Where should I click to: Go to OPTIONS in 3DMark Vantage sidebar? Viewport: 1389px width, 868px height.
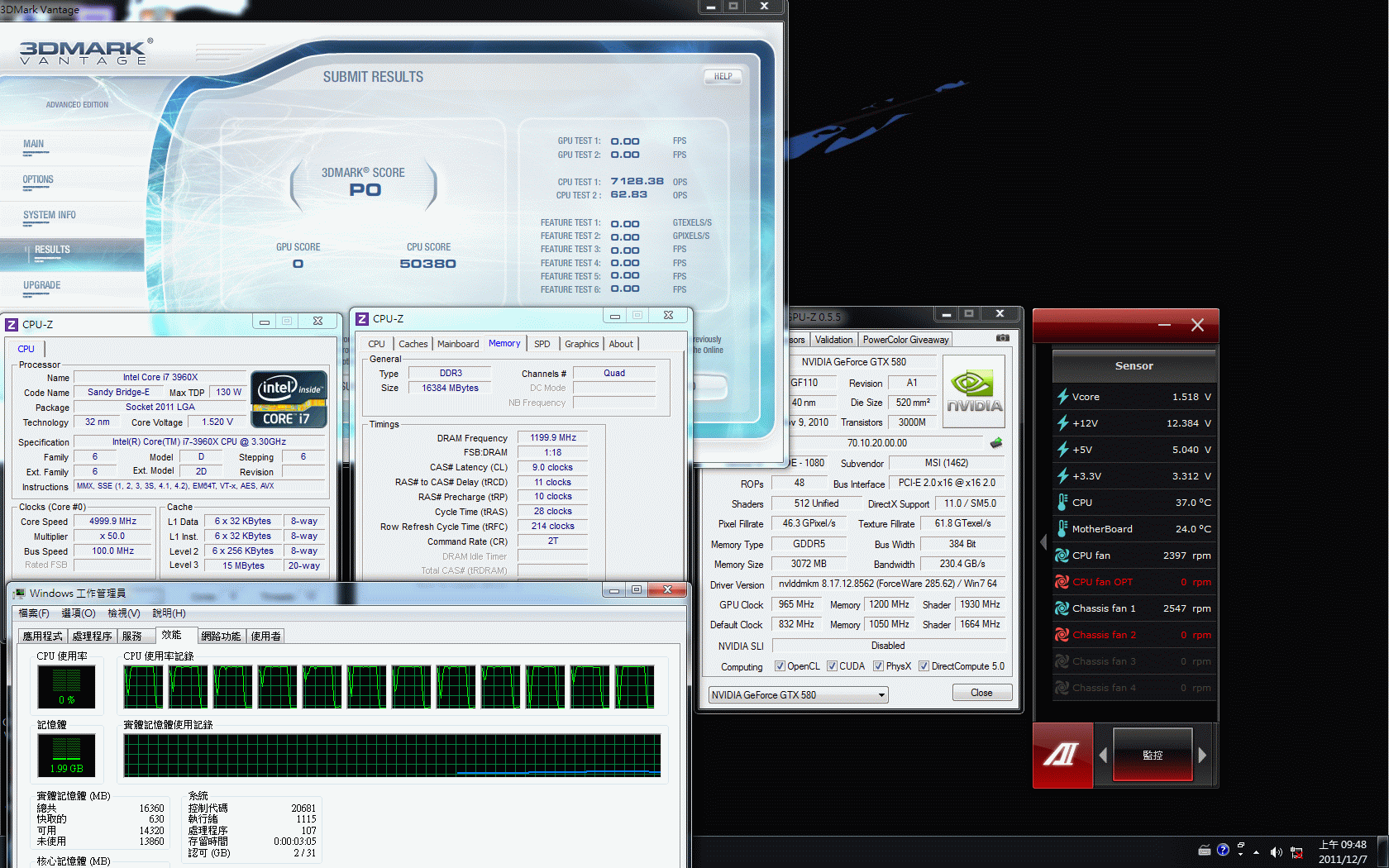click(x=38, y=179)
